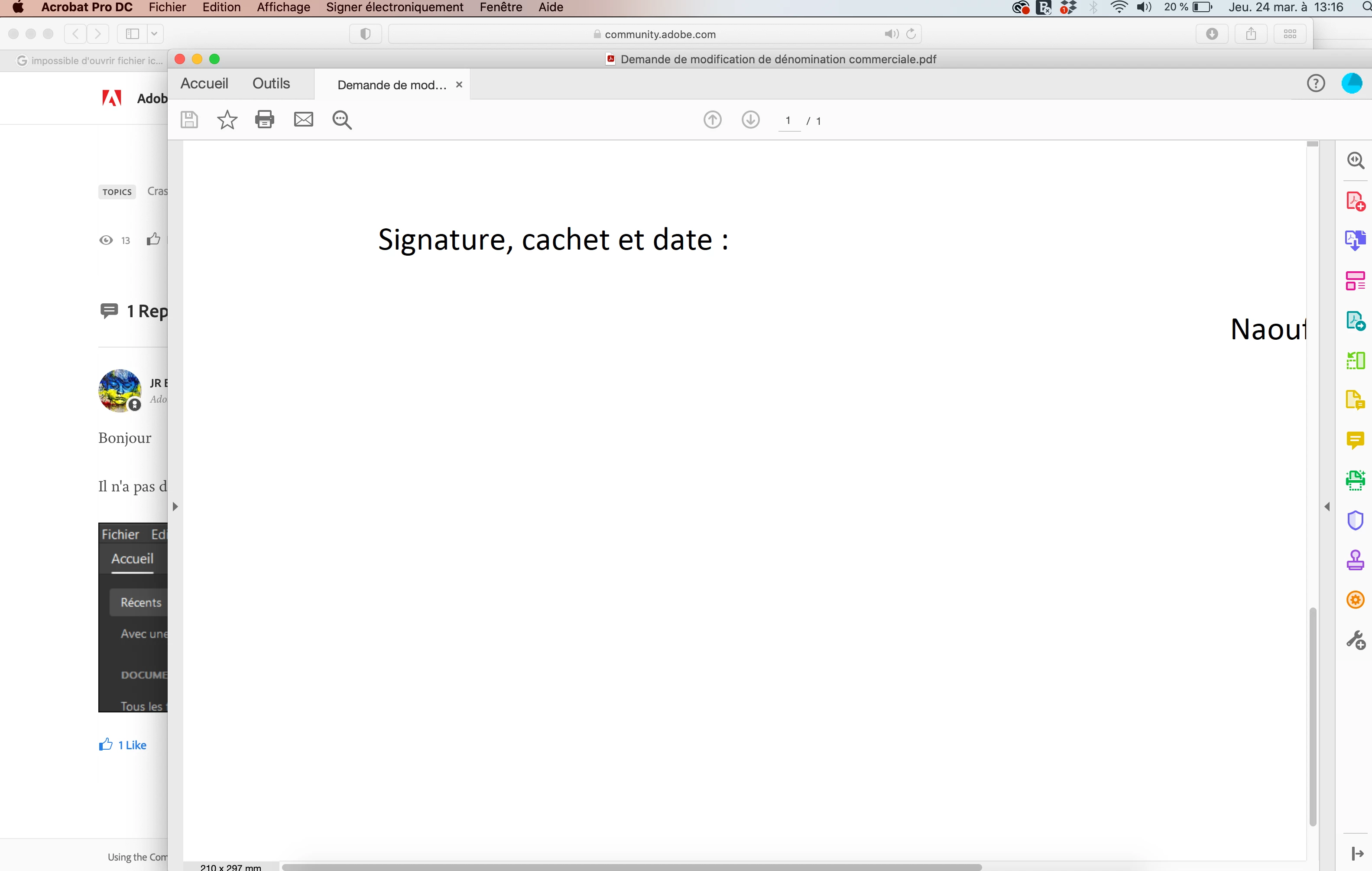
Task: Collapse the right tools pane arrow
Action: (x=1327, y=506)
